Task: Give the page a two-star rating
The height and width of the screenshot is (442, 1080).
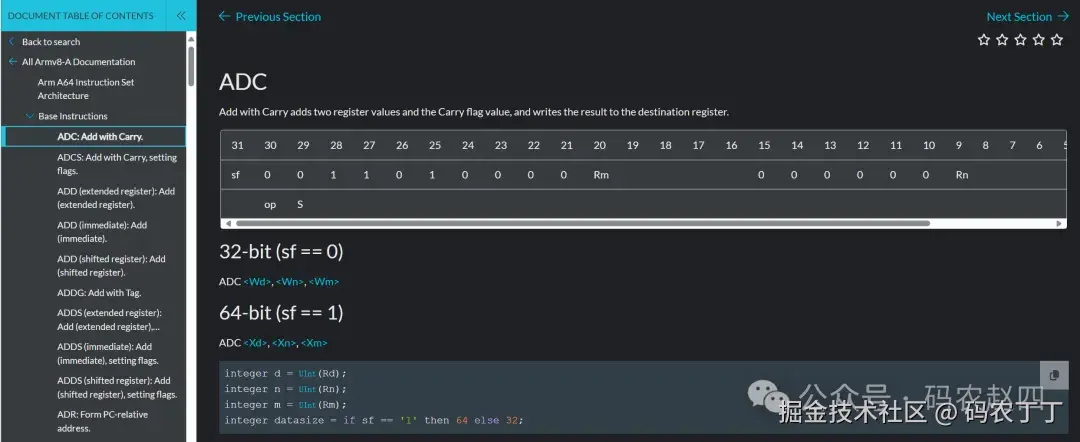Action: [x=1002, y=40]
